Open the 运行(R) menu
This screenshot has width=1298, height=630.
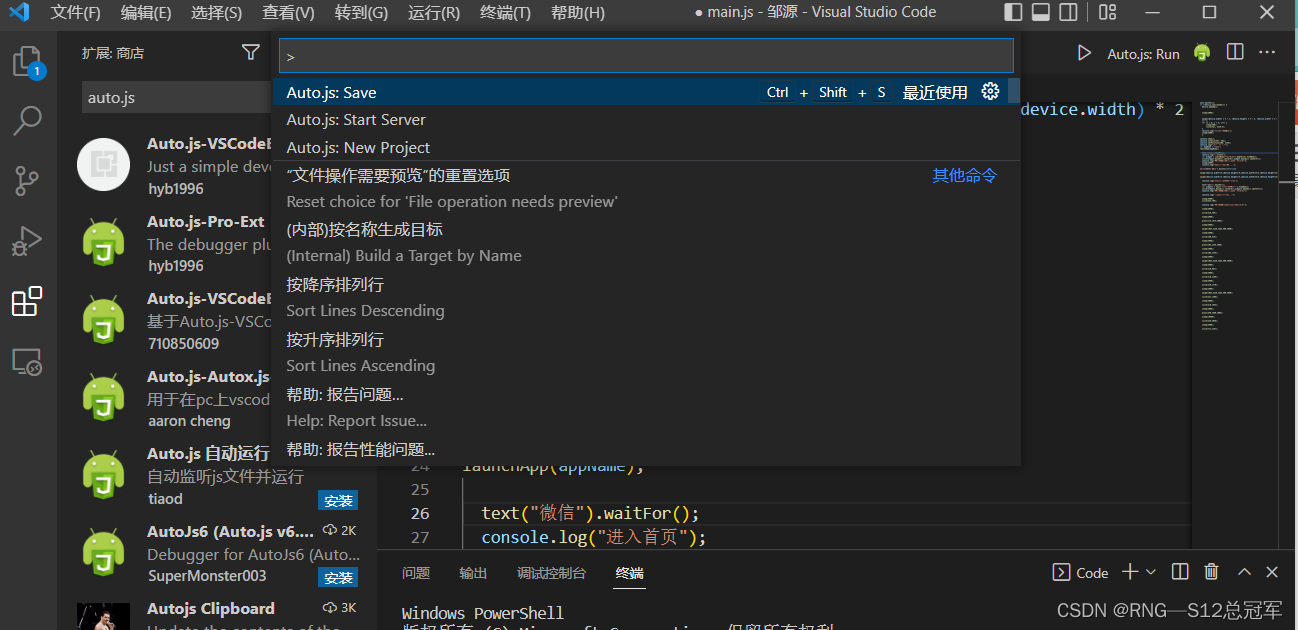click(x=433, y=13)
